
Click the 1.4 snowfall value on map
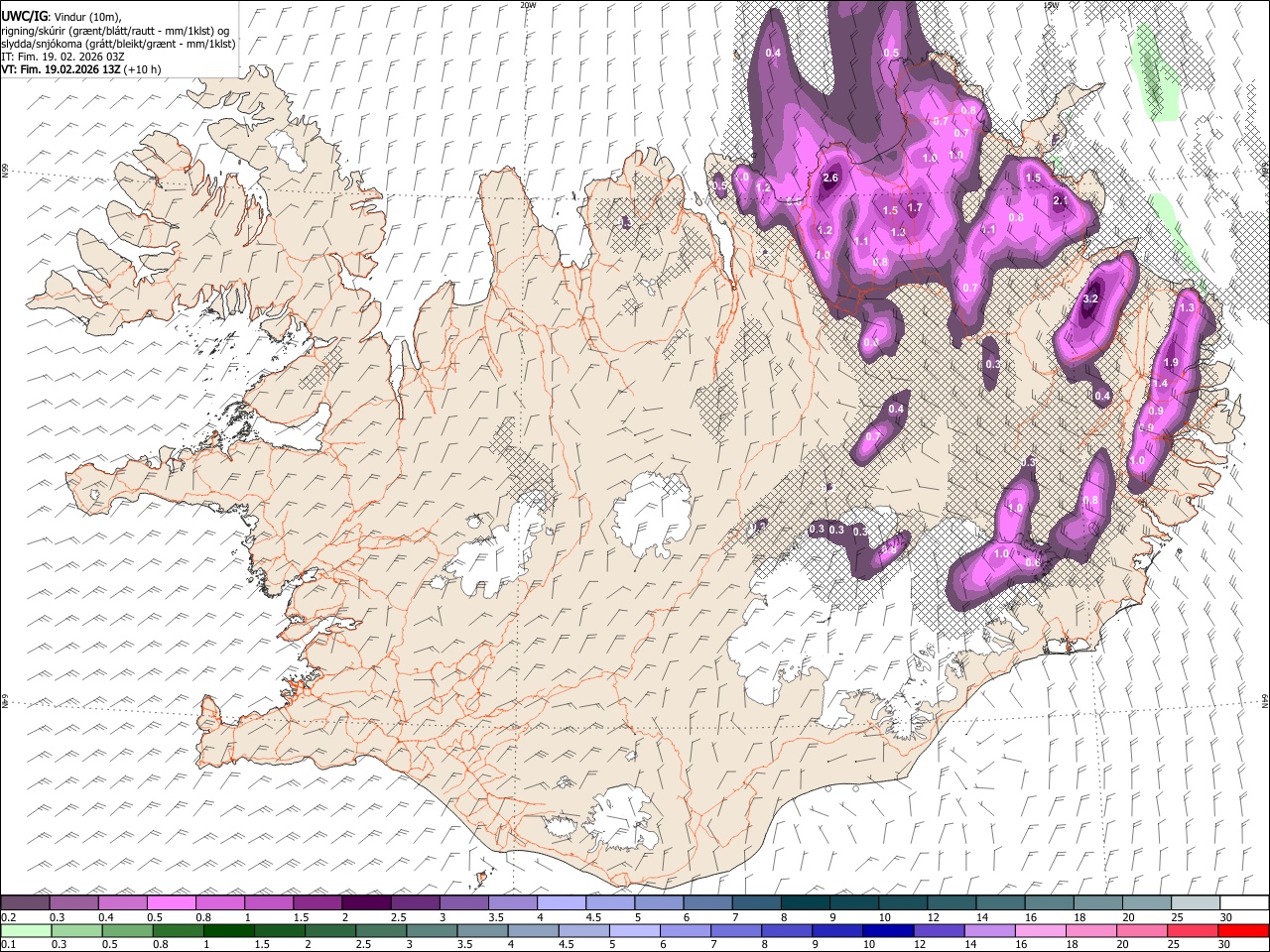pyautogui.click(x=1159, y=384)
